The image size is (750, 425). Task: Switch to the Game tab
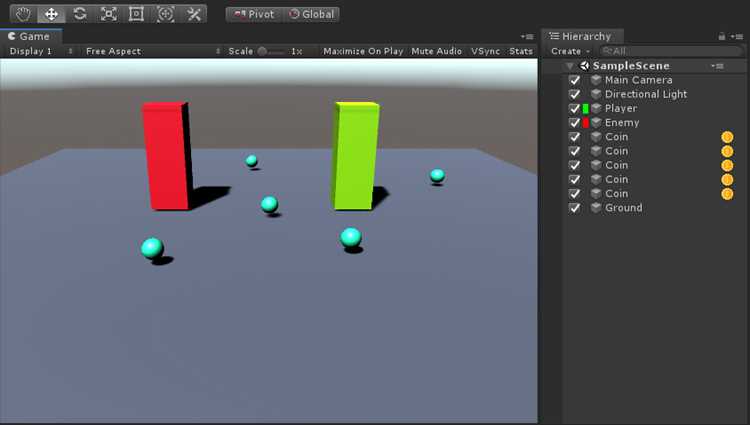coord(30,36)
